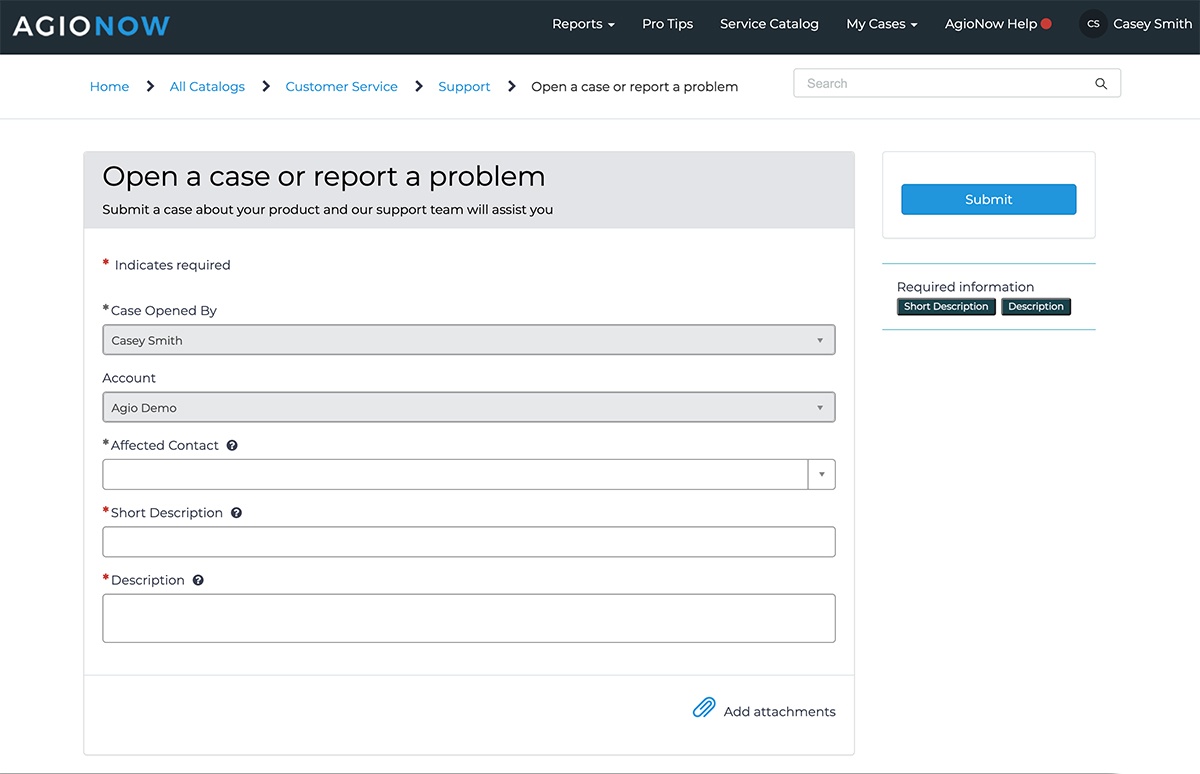Click the paperclip attachment icon

click(x=704, y=709)
